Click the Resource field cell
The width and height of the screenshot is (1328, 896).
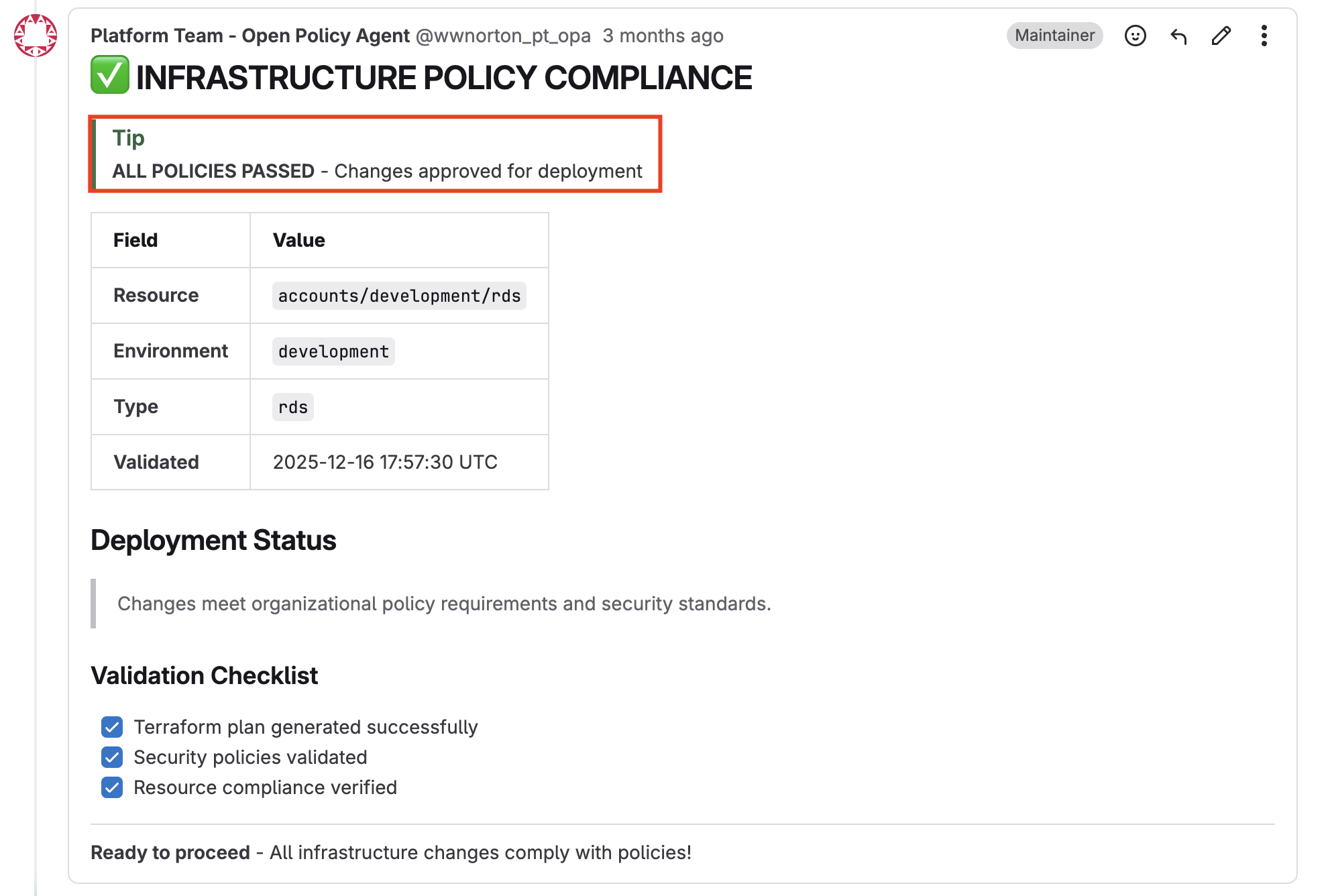click(170, 296)
